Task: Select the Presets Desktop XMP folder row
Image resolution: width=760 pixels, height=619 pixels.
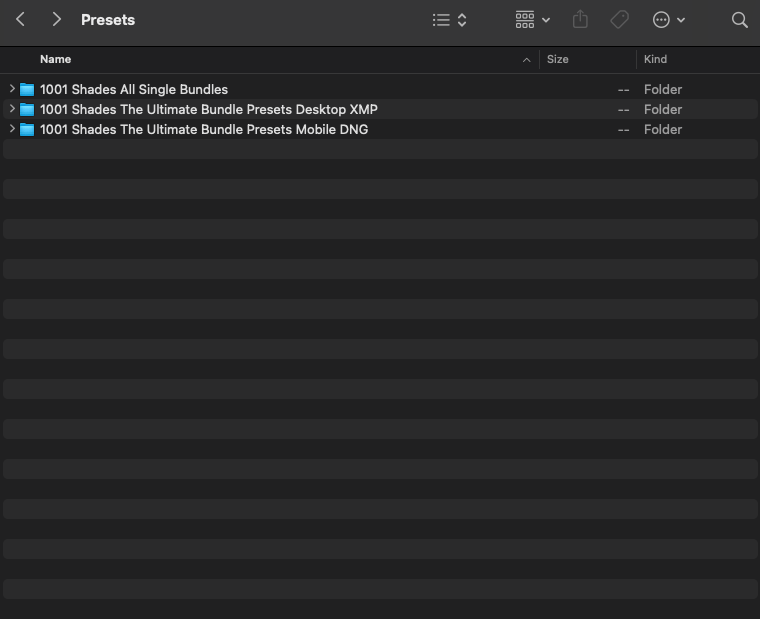Action: point(209,109)
